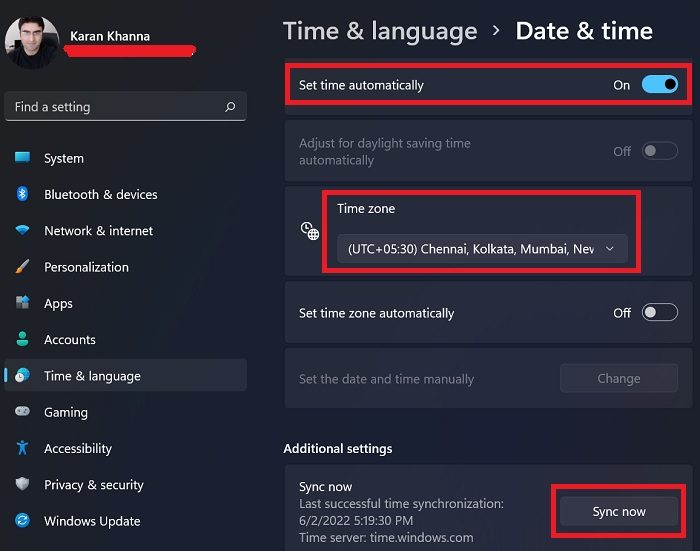This screenshot has height=551, width=700.
Task: Click the Windows Update icon
Action: 22,521
